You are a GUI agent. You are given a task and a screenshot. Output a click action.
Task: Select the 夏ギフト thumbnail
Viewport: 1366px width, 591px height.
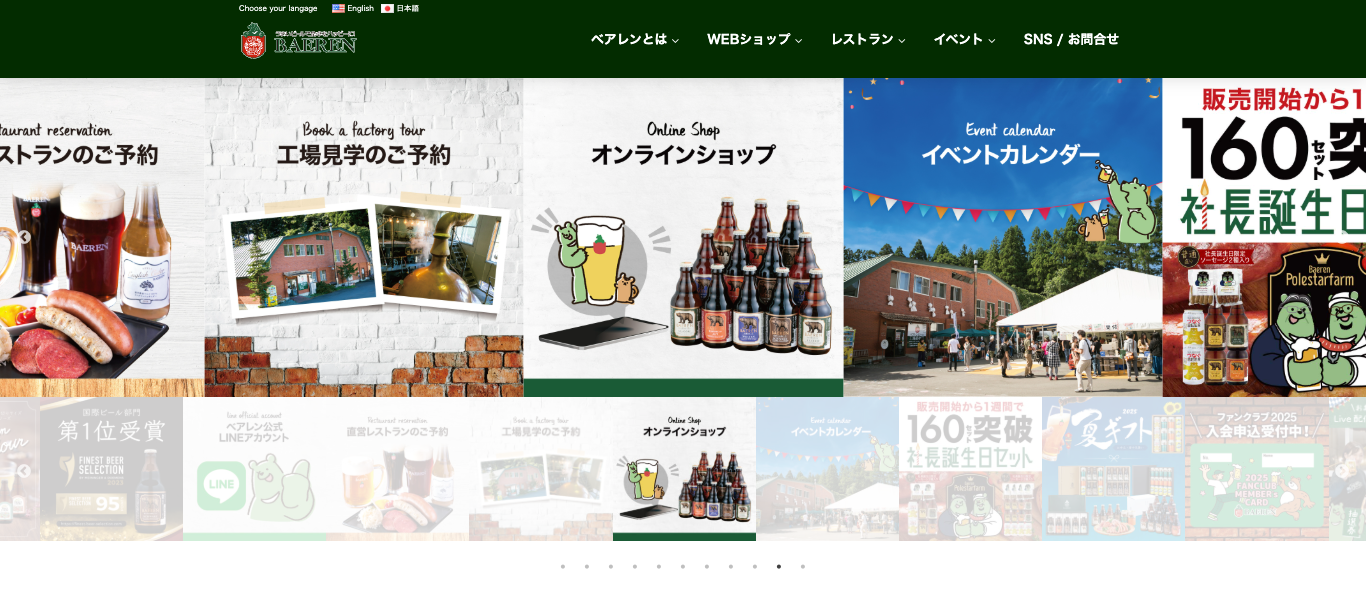[x=1114, y=469]
